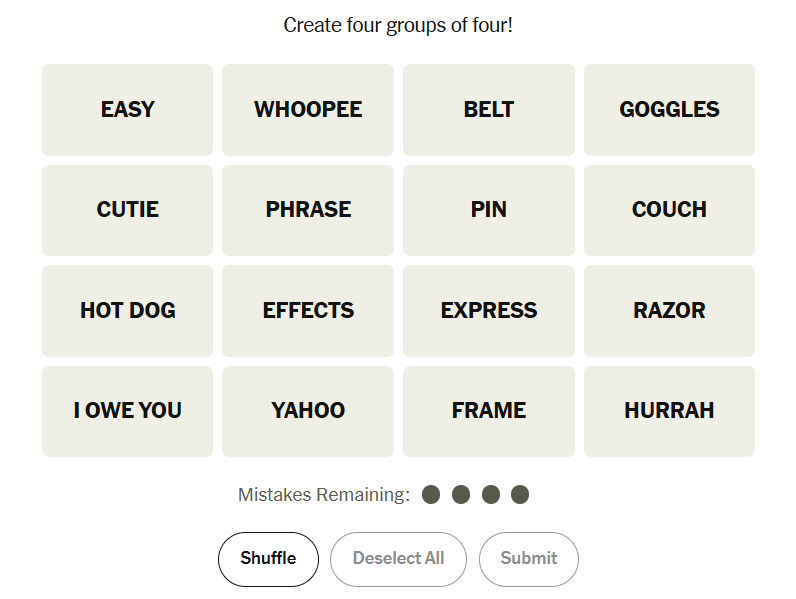This screenshot has width=796, height=599.
Task: Pick the RAZOR tile
Action: (669, 311)
